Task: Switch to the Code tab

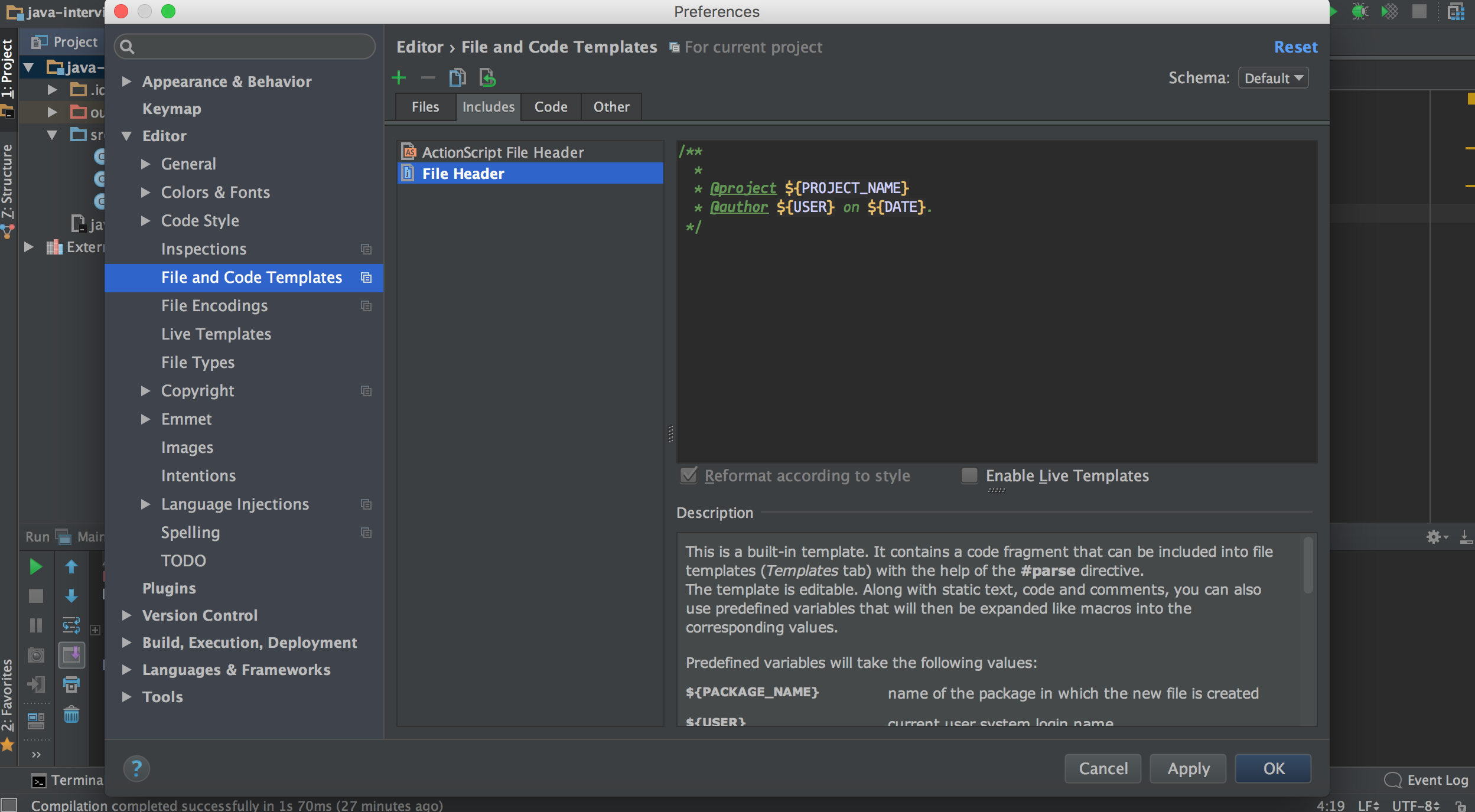Action: coord(551,107)
